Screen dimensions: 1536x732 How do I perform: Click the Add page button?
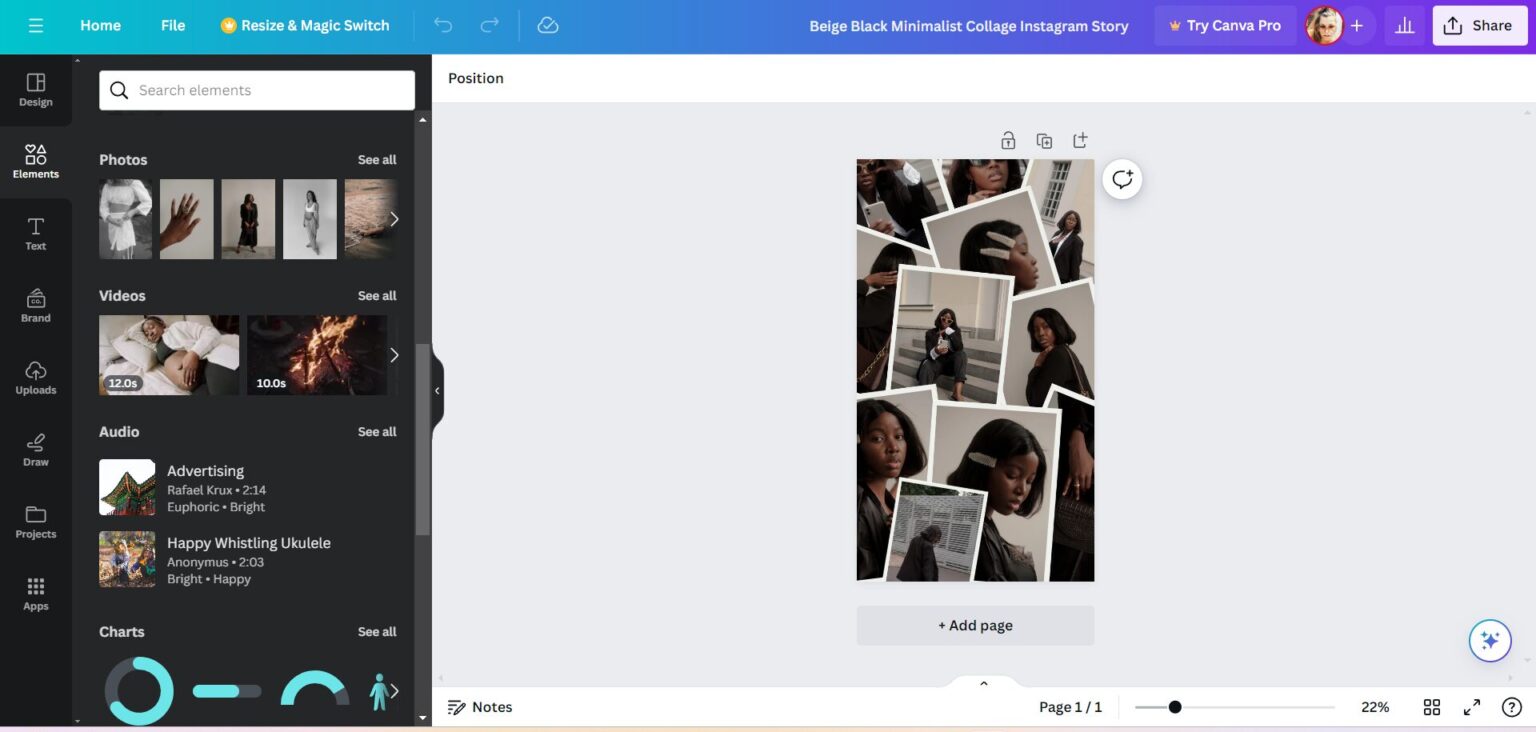click(x=975, y=626)
